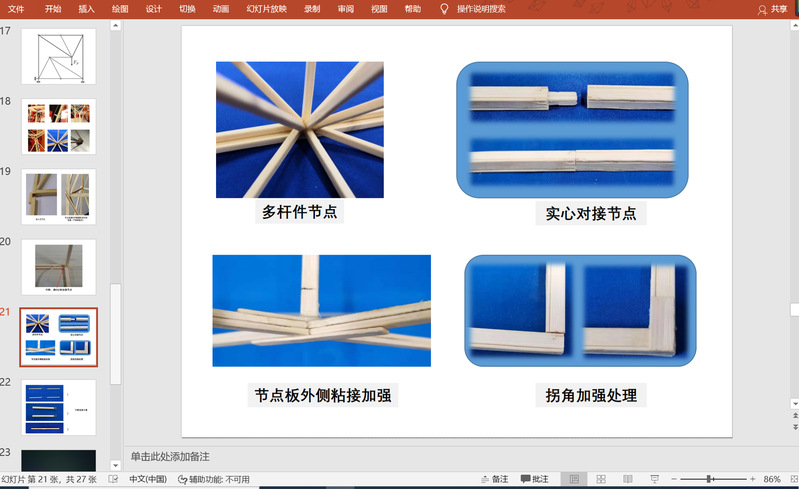The width and height of the screenshot is (799, 489).
Task: Click the spell check icon in status bar
Action: (x=113, y=480)
